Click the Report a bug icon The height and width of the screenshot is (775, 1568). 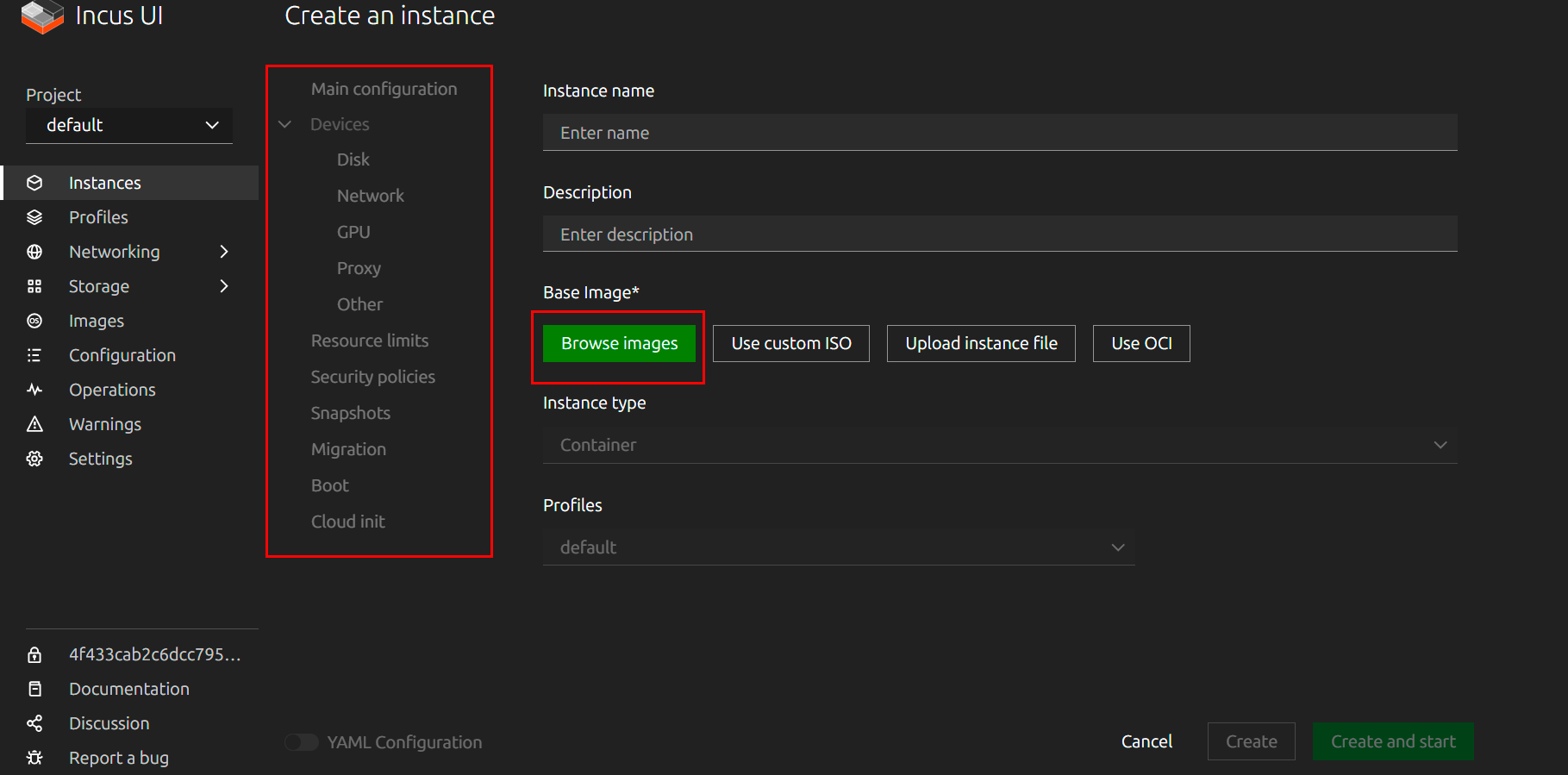(34, 758)
